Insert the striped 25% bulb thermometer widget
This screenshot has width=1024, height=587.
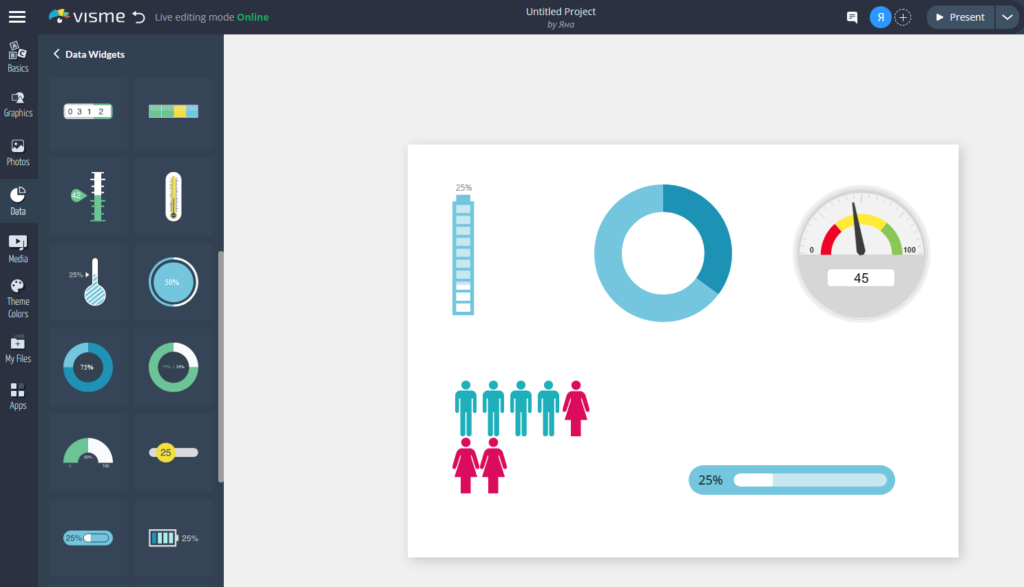coord(88,282)
